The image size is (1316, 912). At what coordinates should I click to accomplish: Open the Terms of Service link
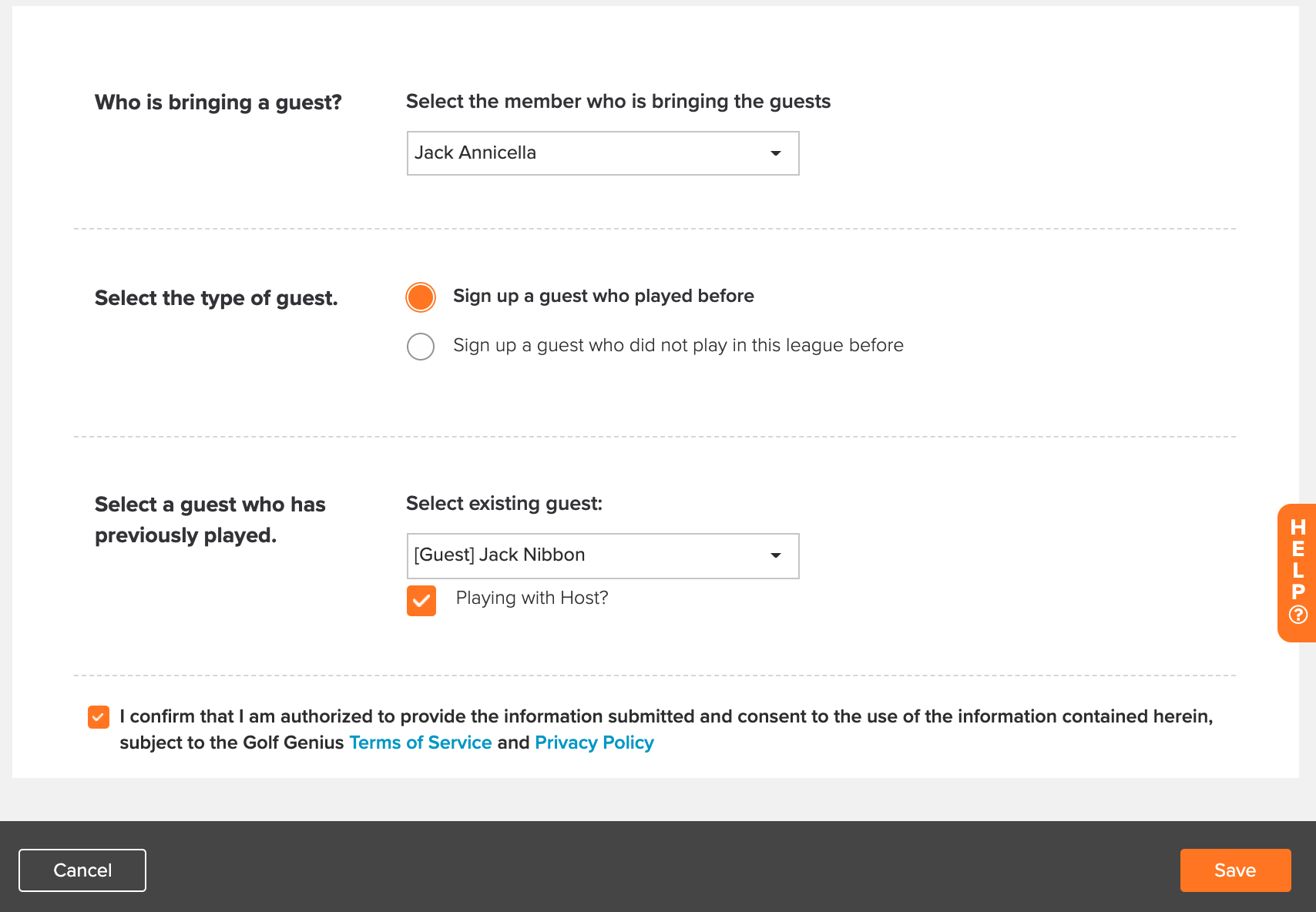tap(421, 743)
